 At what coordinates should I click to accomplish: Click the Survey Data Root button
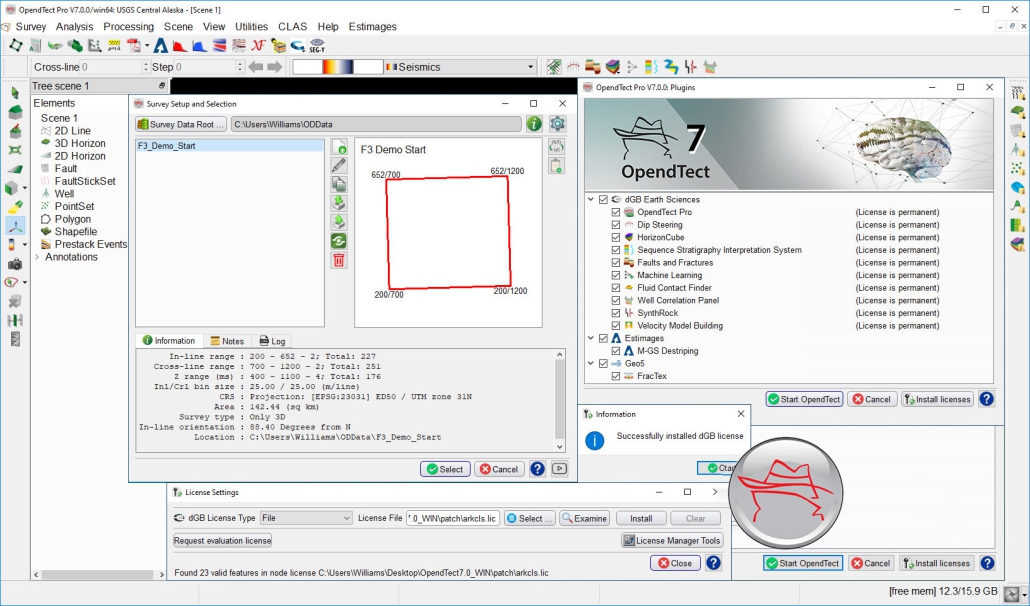(x=181, y=124)
